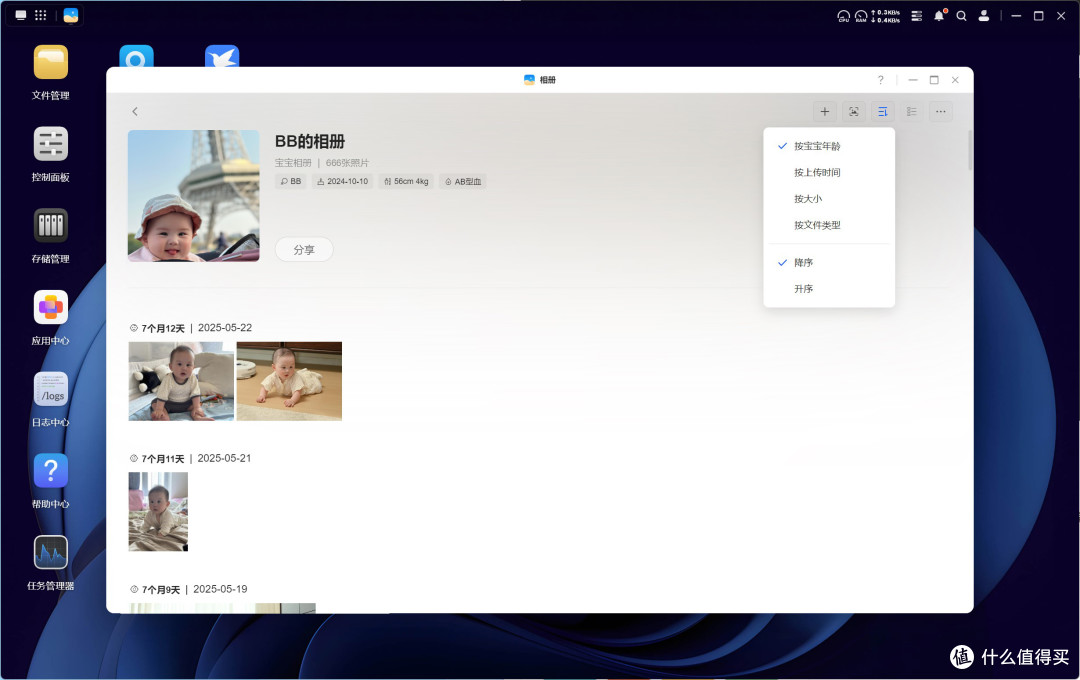This screenshot has width=1080, height=680.
Task: Open the blue bird desktop app icon
Action: (222, 56)
